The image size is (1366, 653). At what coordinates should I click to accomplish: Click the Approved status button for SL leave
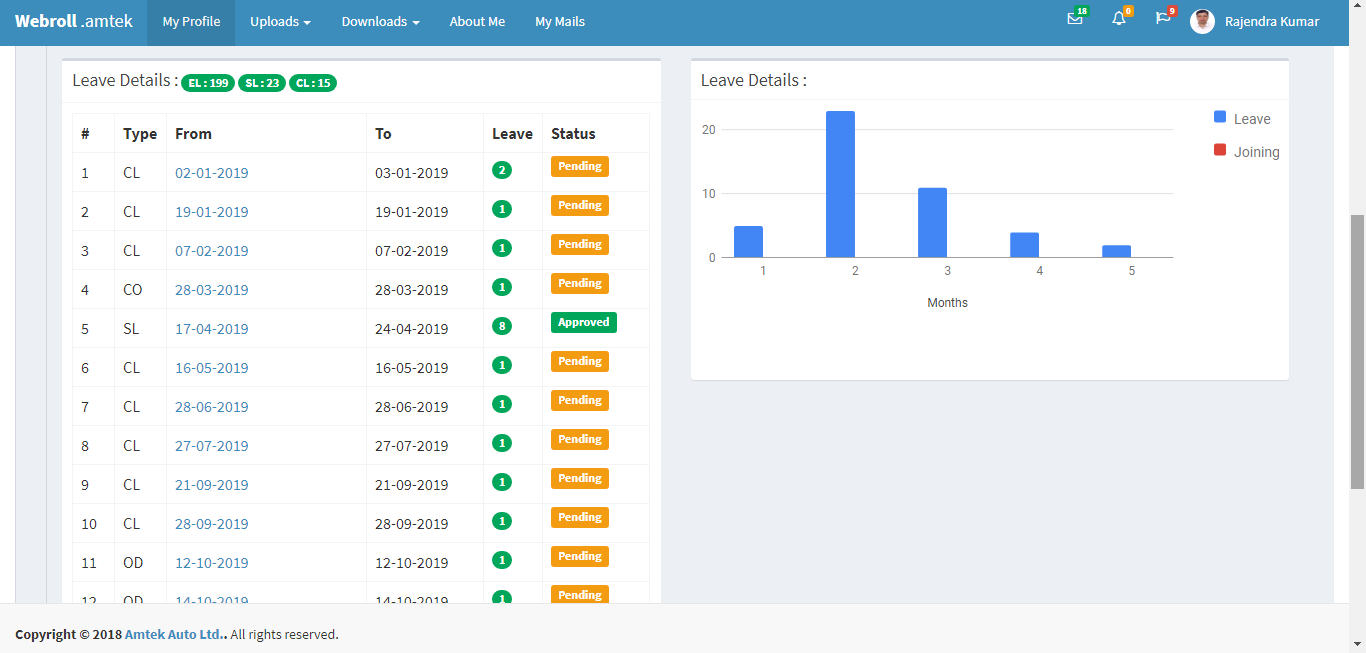(583, 323)
